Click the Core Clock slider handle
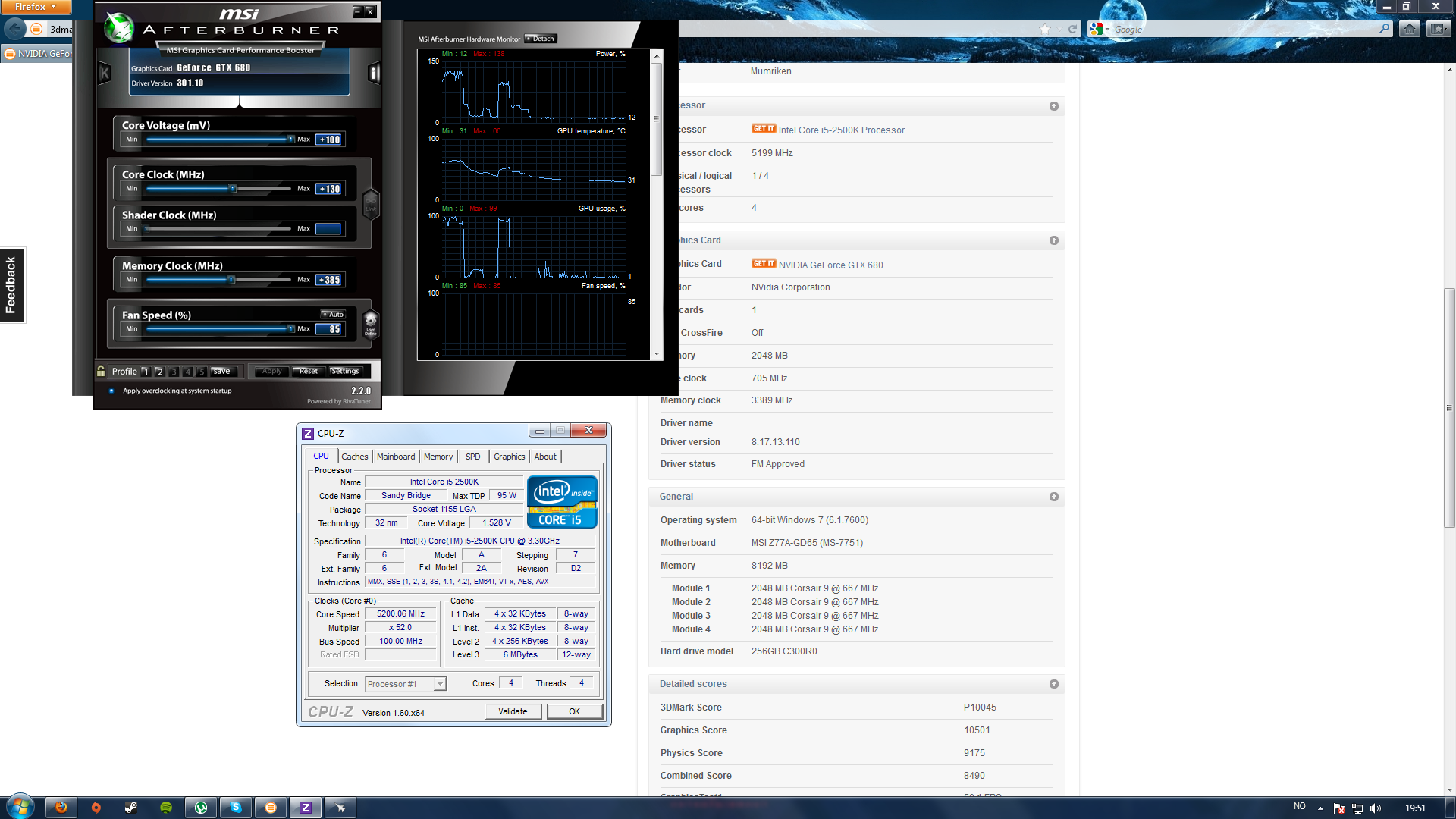The image size is (1456, 819). (x=233, y=189)
